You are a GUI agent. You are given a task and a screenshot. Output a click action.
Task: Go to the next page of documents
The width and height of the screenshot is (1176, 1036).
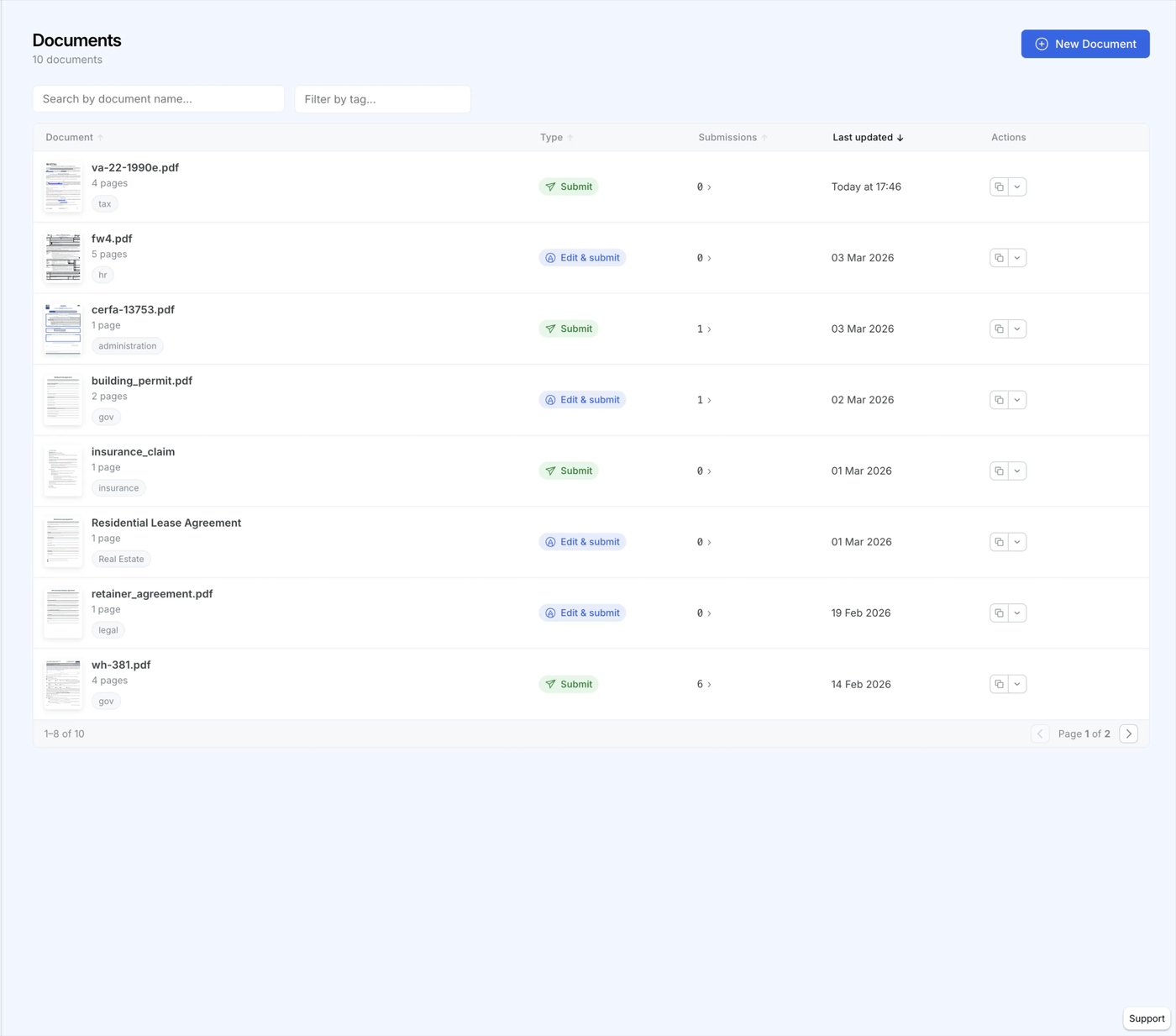tap(1128, 733)
